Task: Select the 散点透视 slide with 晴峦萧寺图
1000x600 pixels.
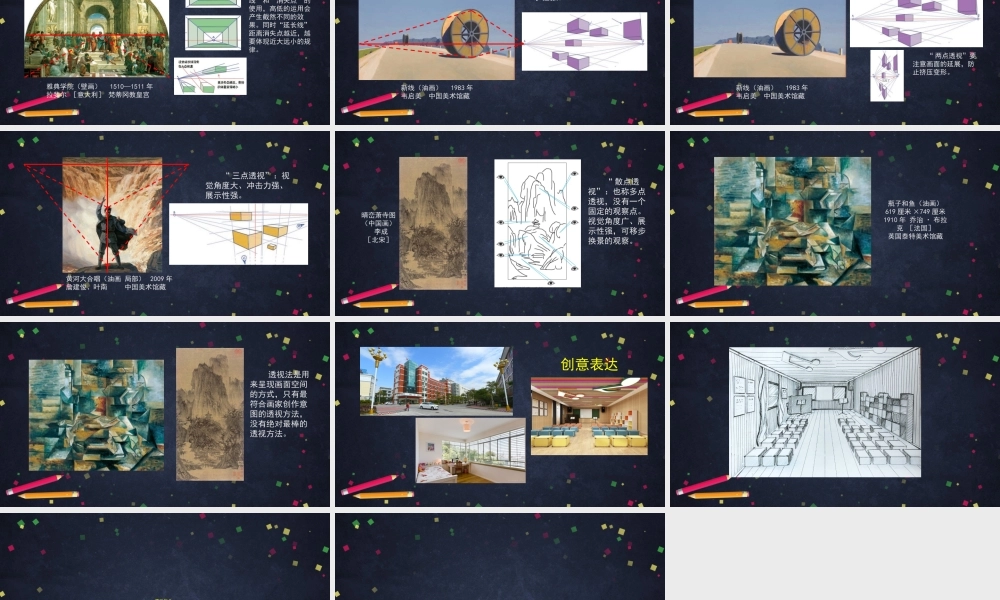Action: (500, 223)
